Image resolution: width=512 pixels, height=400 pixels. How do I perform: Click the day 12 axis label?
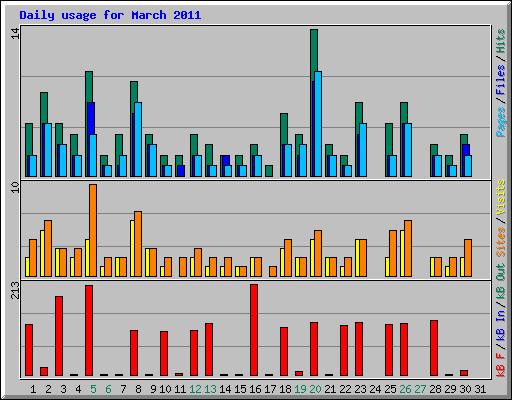click(195, 389)
